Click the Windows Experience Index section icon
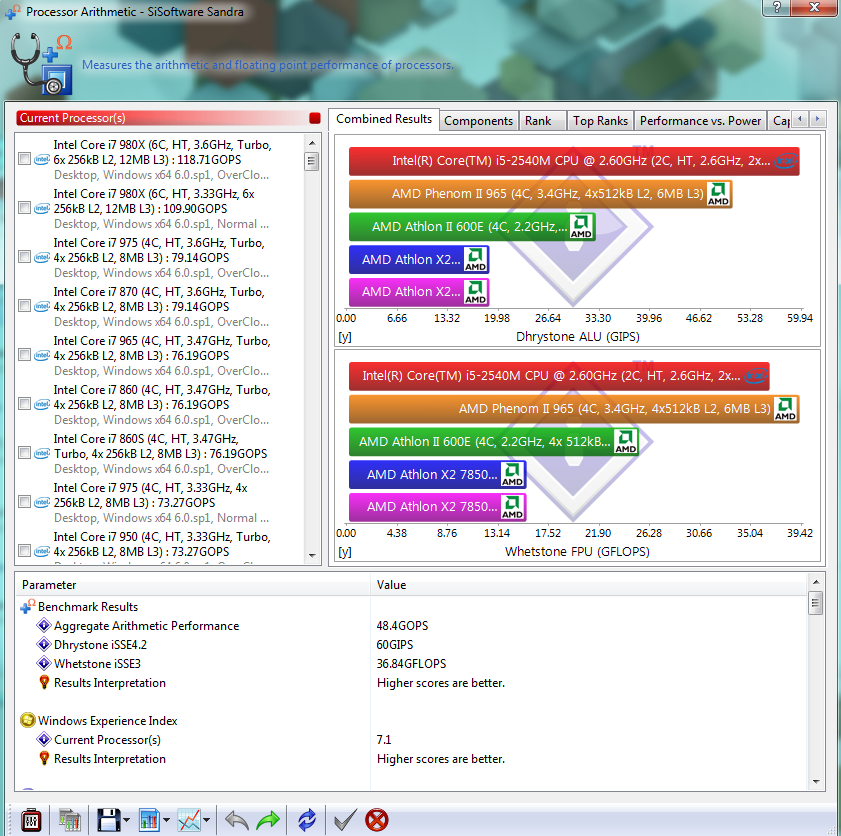Screen dimensions: 841x836 [x=27, y=720]
